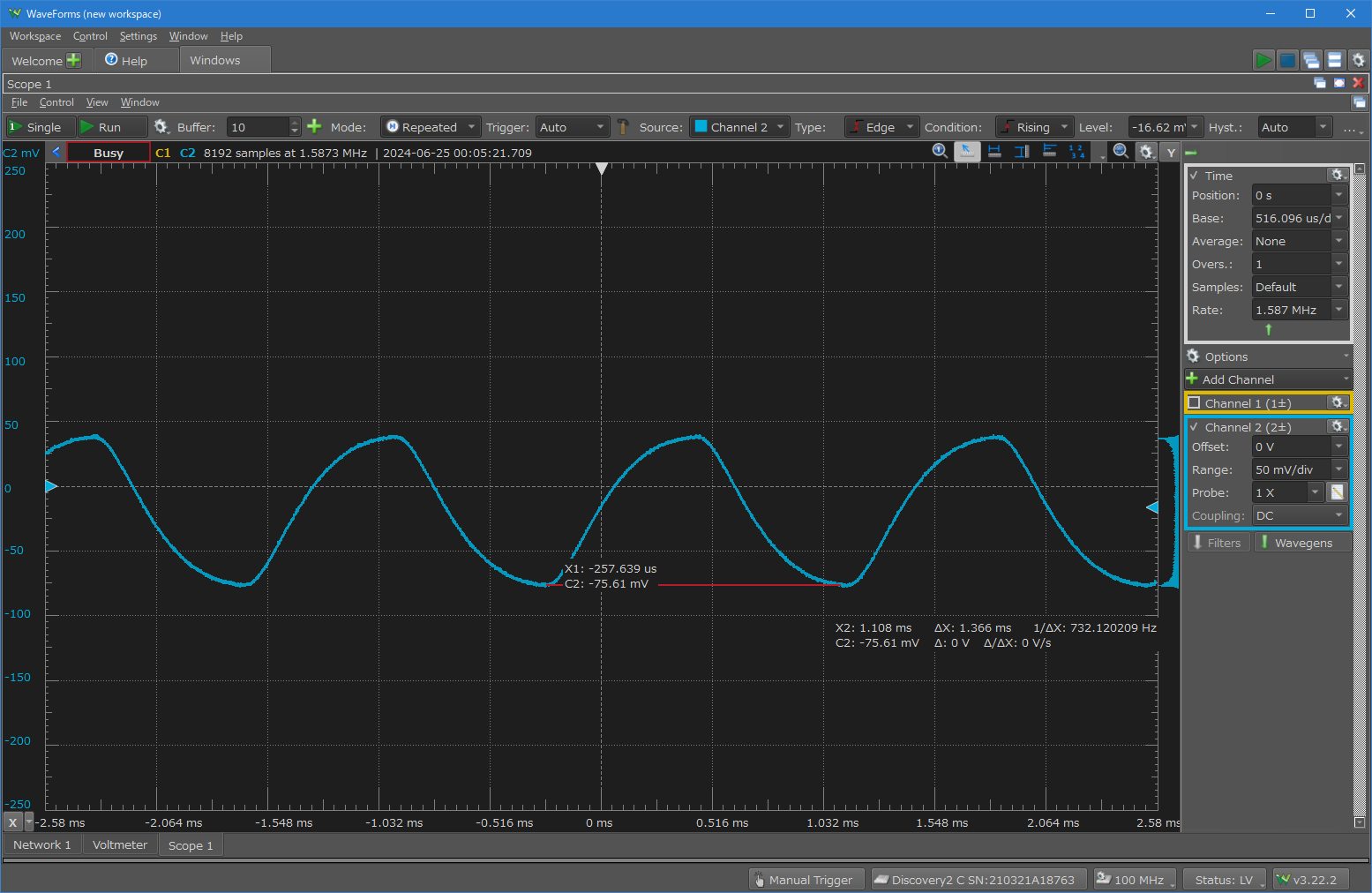Click the Level -16.62 mV field

[1157, 127]
